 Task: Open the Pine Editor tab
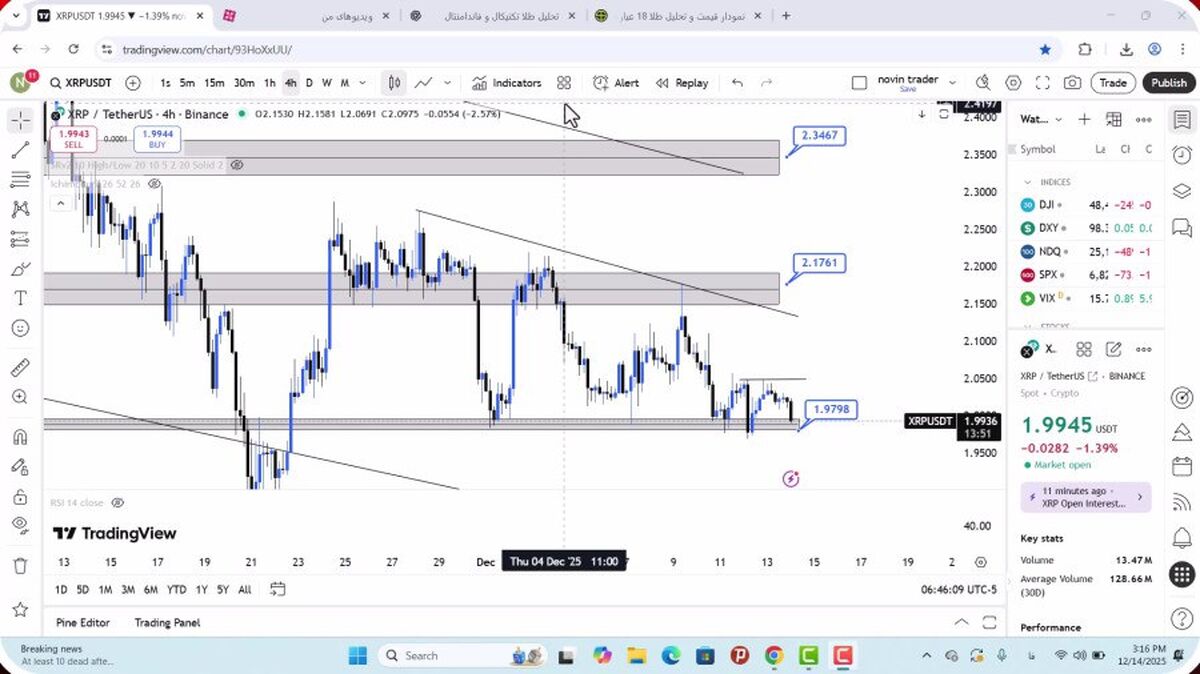(x=83, y=622)
